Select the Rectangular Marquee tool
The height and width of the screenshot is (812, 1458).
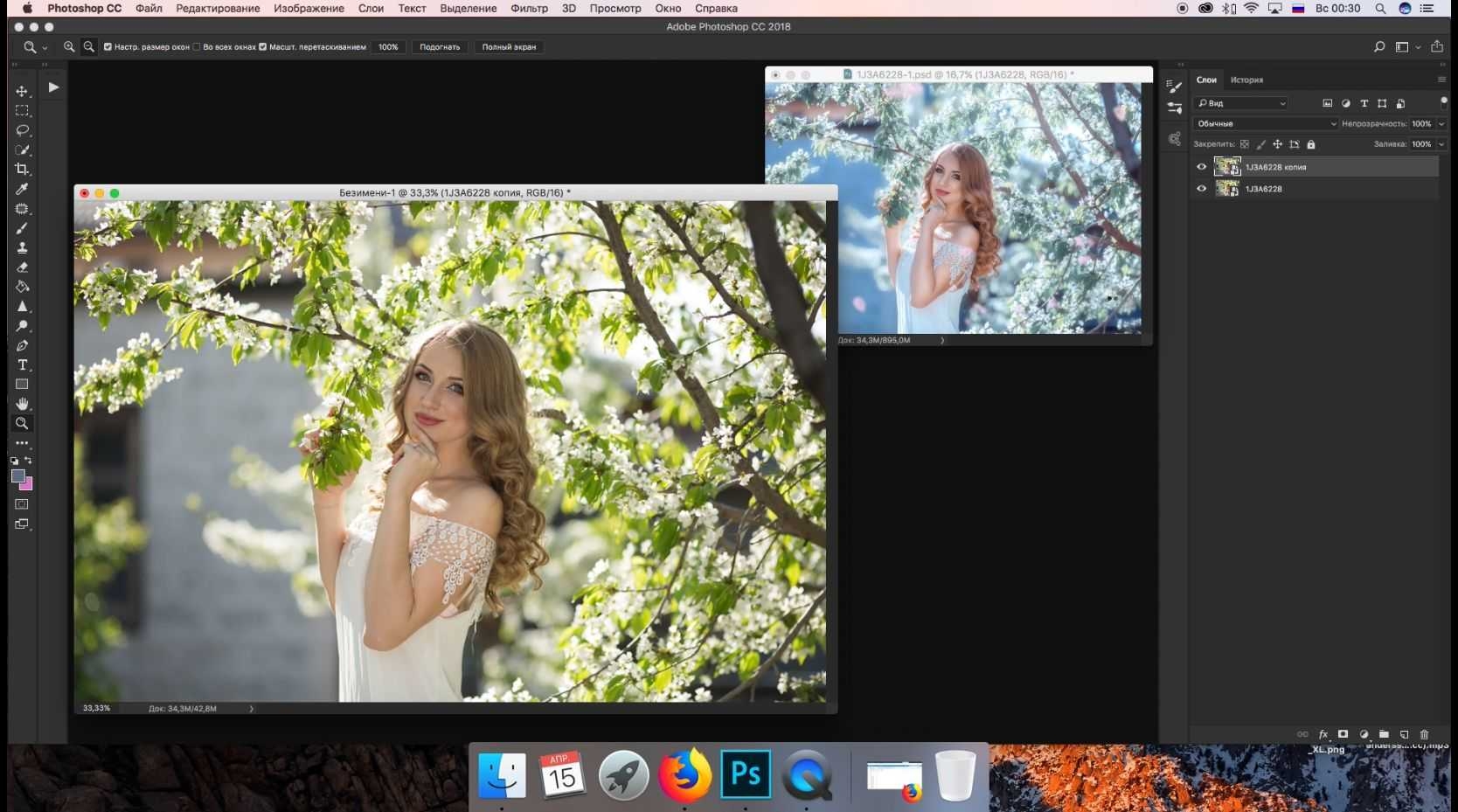point(22,111)
